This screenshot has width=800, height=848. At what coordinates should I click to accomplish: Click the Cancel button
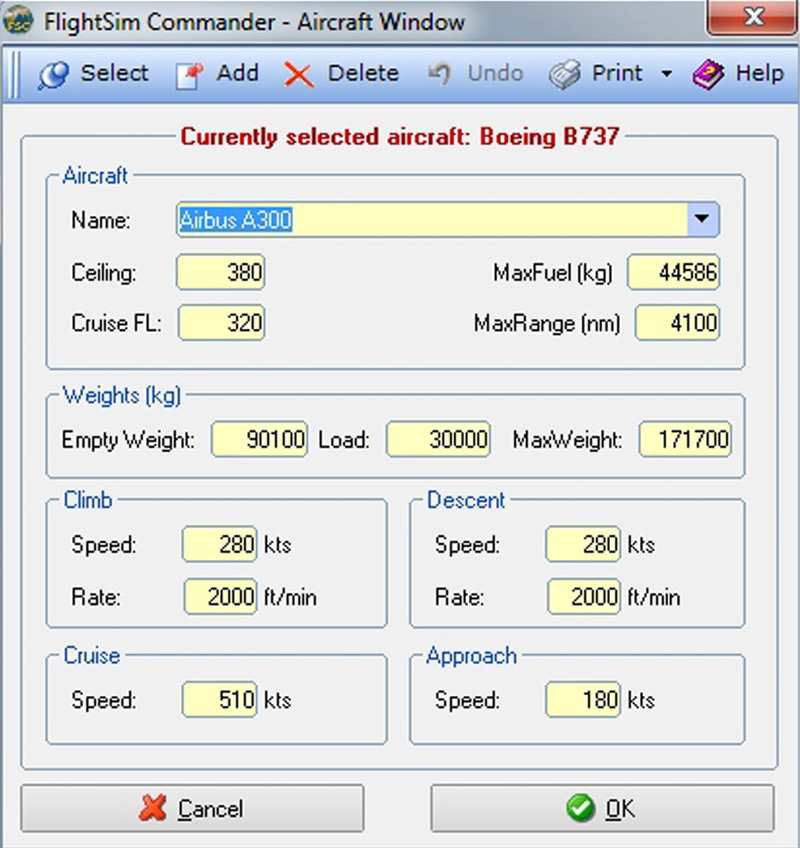tap(193, 809)
